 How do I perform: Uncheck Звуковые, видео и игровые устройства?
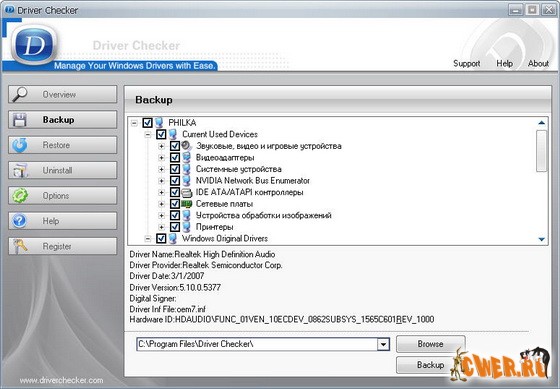[175, 146]
